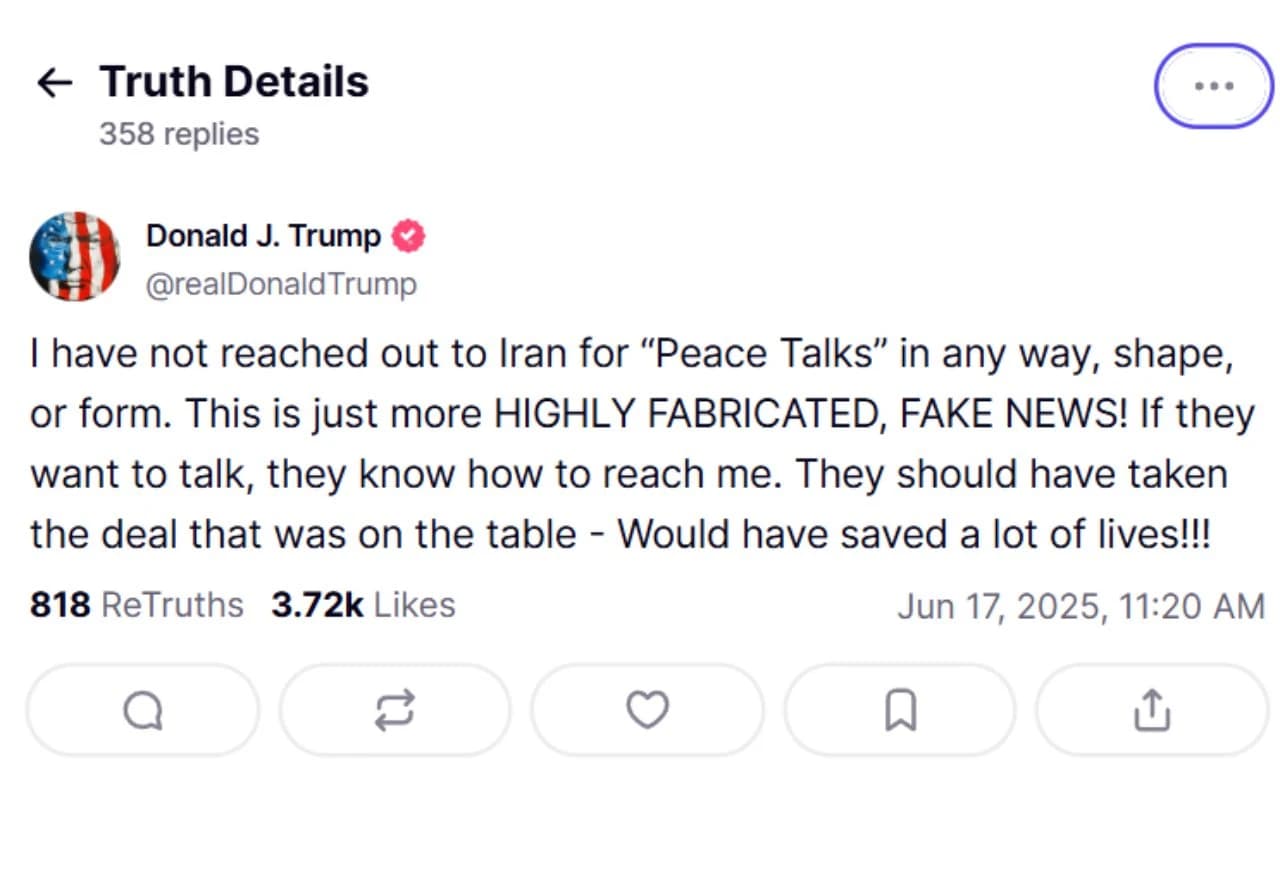Click the Jun 17 timestamp link
The width and height of the screenshot is (1280, 880).
coord(1080,606)
